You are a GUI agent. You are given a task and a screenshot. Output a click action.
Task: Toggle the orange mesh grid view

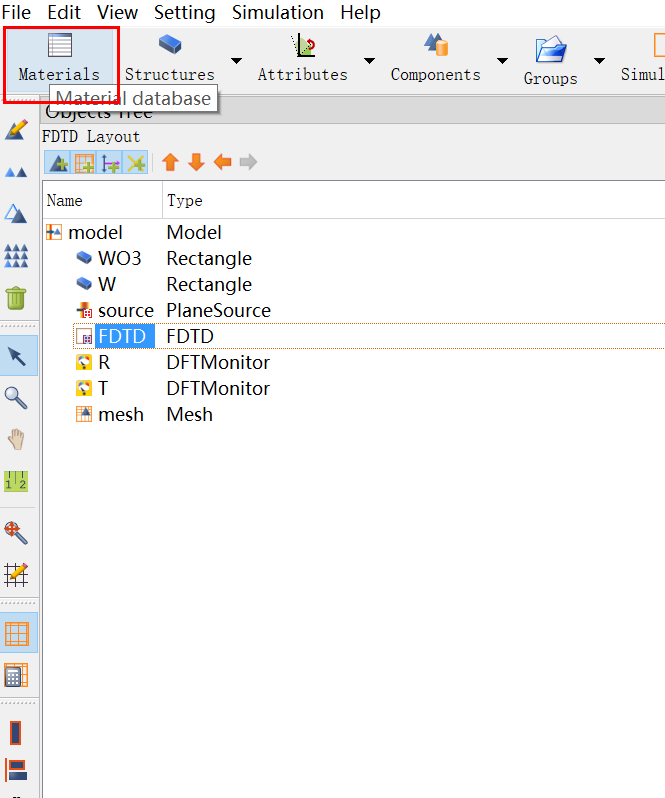point(17,633)
